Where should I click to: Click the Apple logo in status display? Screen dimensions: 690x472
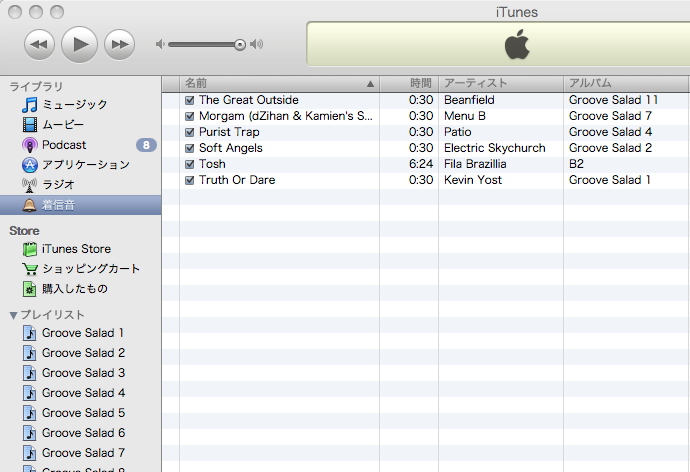point(517,44)
